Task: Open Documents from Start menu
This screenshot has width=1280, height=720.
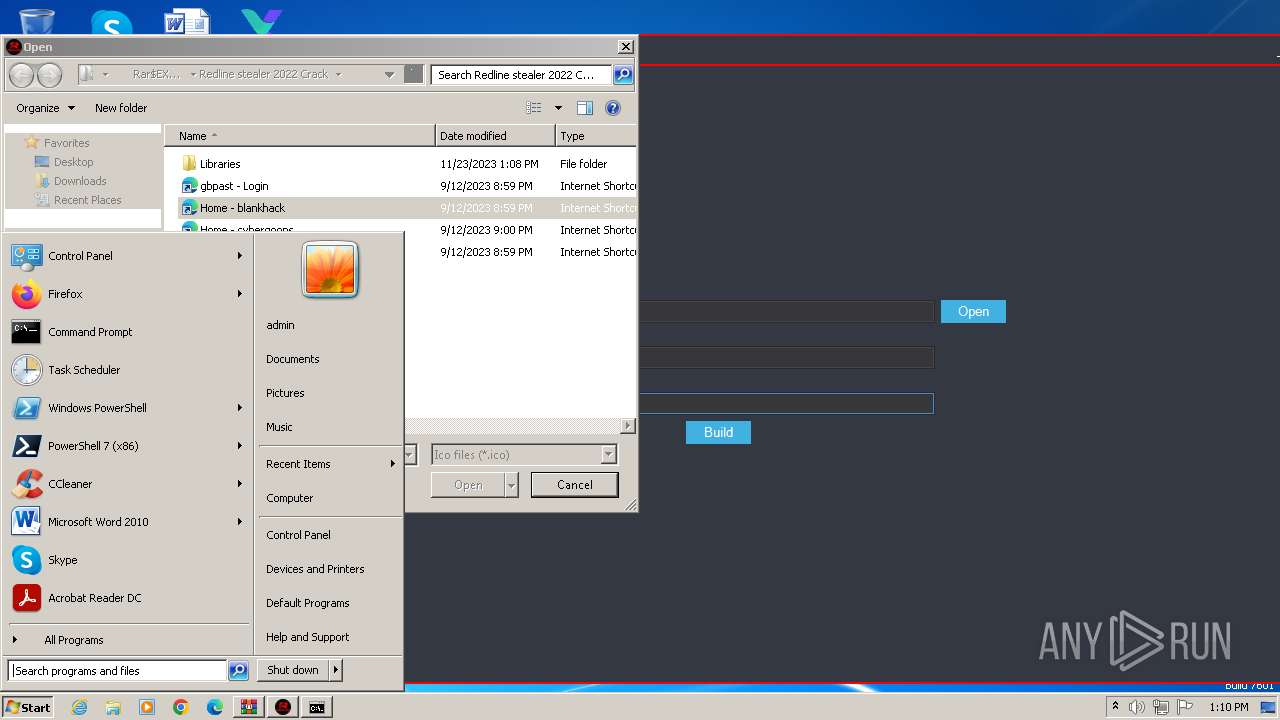Action: coord(292,359)
